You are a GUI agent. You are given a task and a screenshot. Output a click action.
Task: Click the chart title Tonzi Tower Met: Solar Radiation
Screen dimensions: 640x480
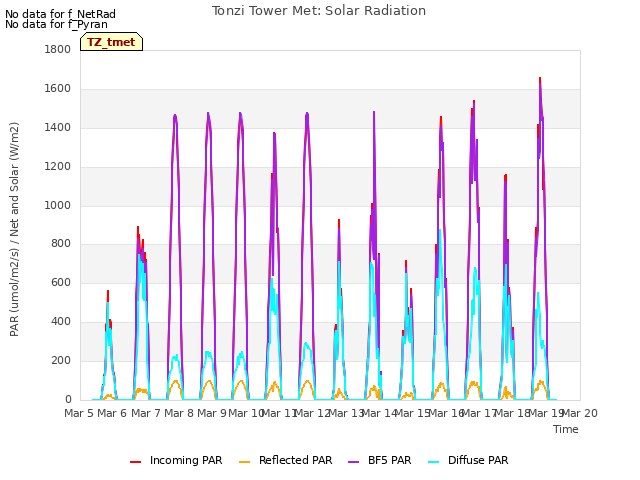[319, 11]
